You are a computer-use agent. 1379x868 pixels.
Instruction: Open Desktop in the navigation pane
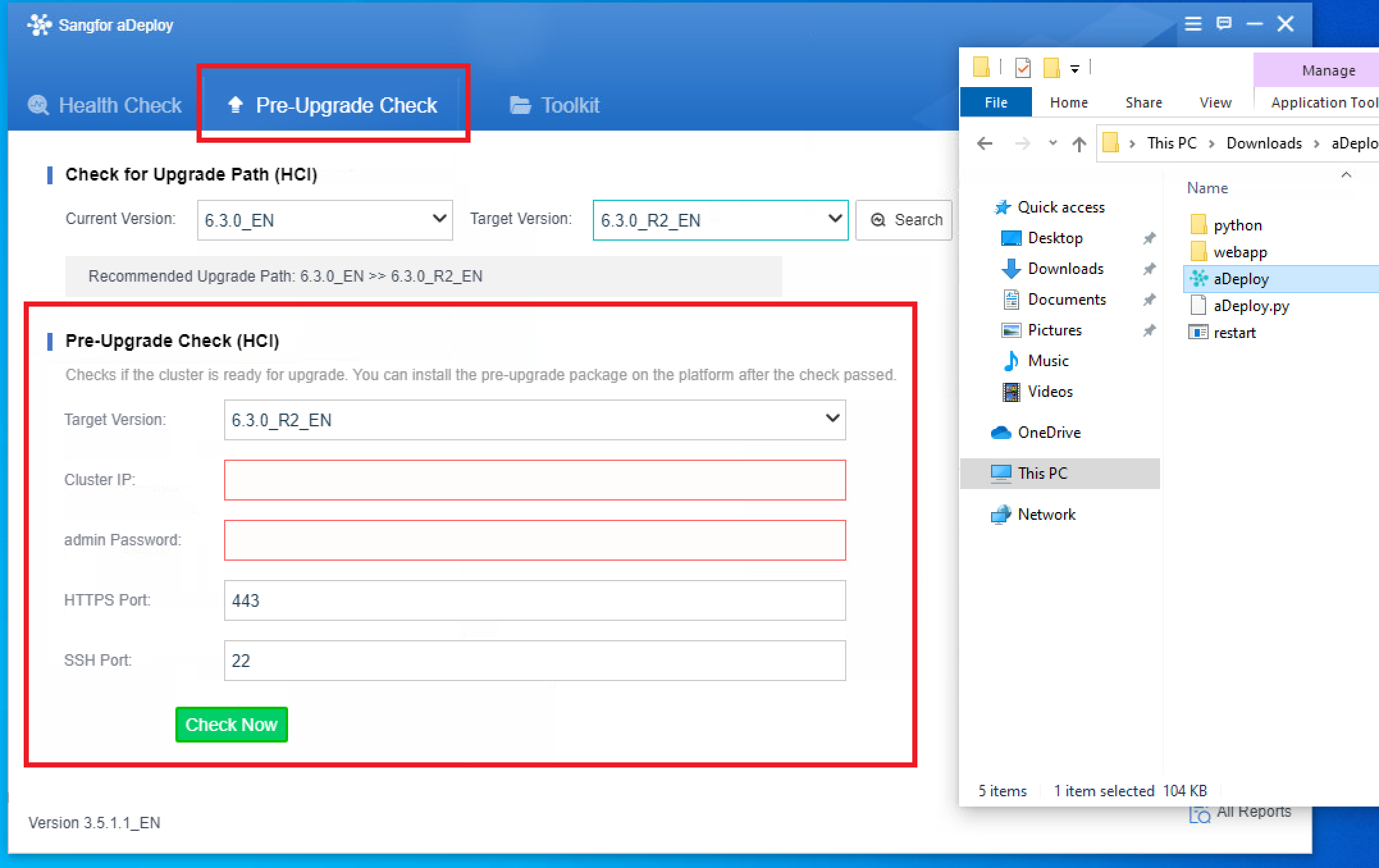click(1055, 238)
